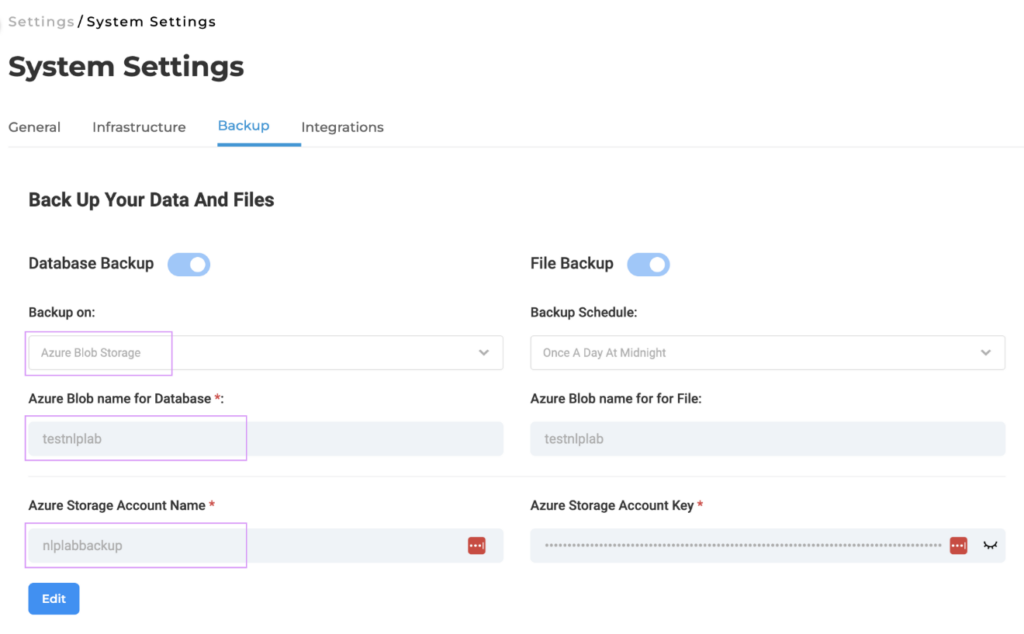Expand the Backup Schedule dropdown chevron

[x=985, y=353]
